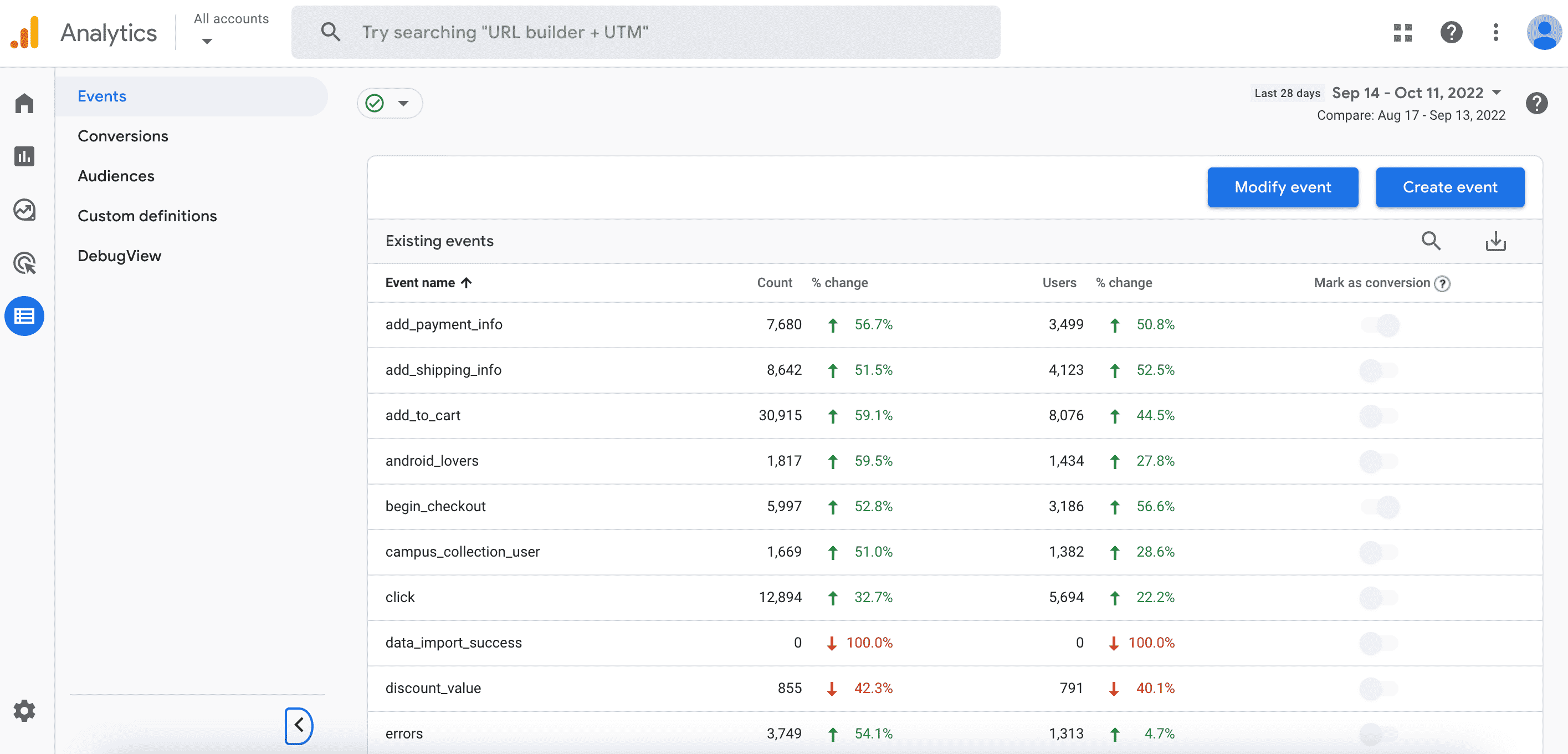Open the Home icon in the left rail

24,104
